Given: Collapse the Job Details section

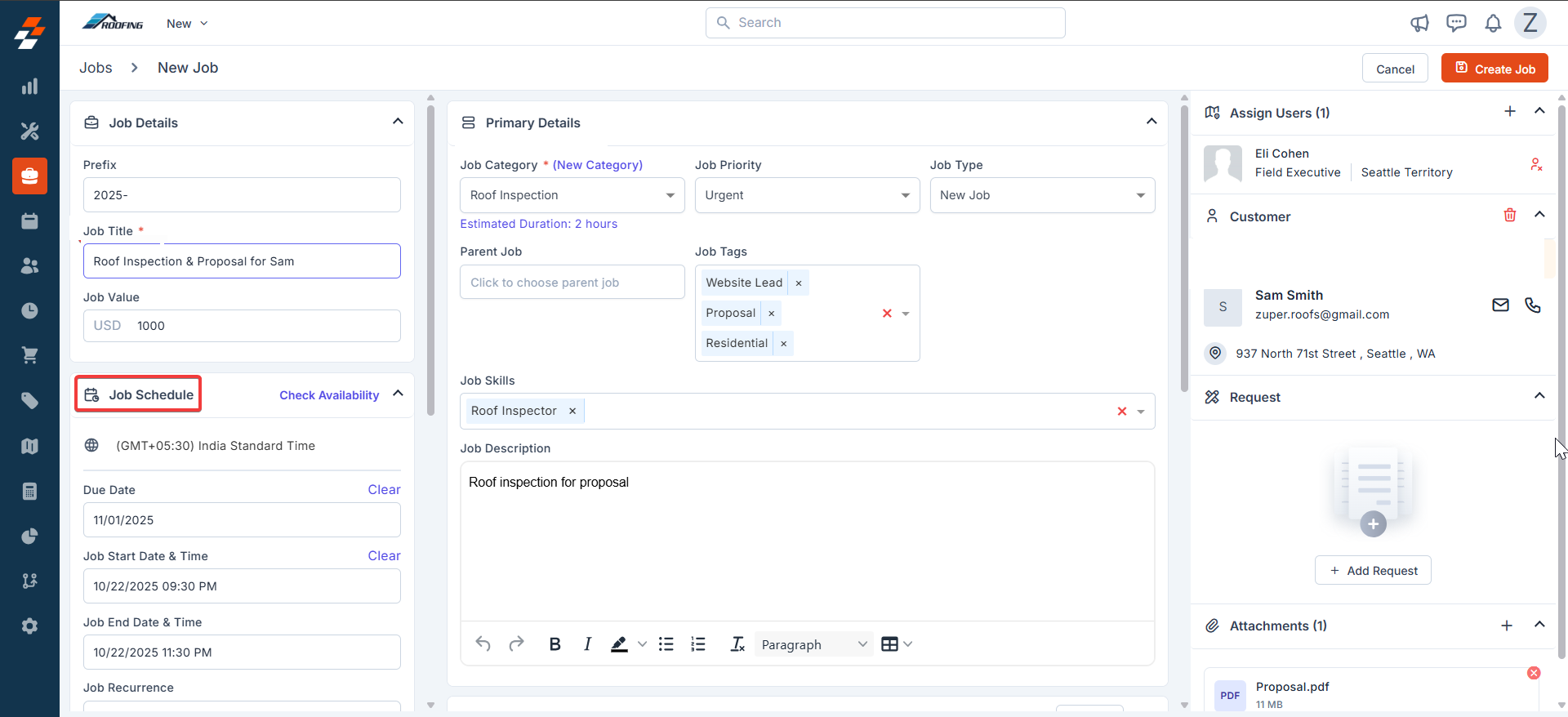Looking at the screenshot, I should pyautogui.click(x=398, y=122).
